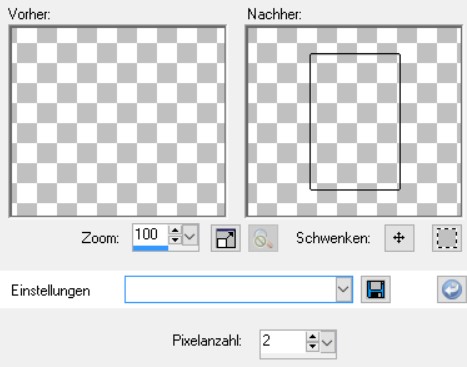Increase the Zoom value with up arrow
This screenshot has width=467, height=367.
pos(175,230)
